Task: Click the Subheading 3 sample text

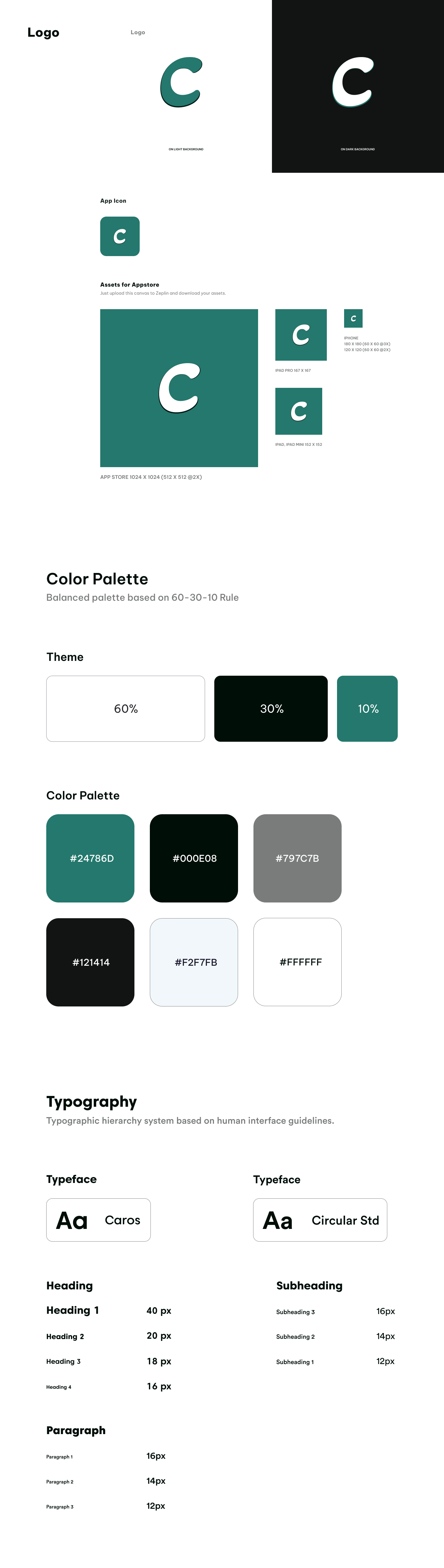Action: 296,1312
